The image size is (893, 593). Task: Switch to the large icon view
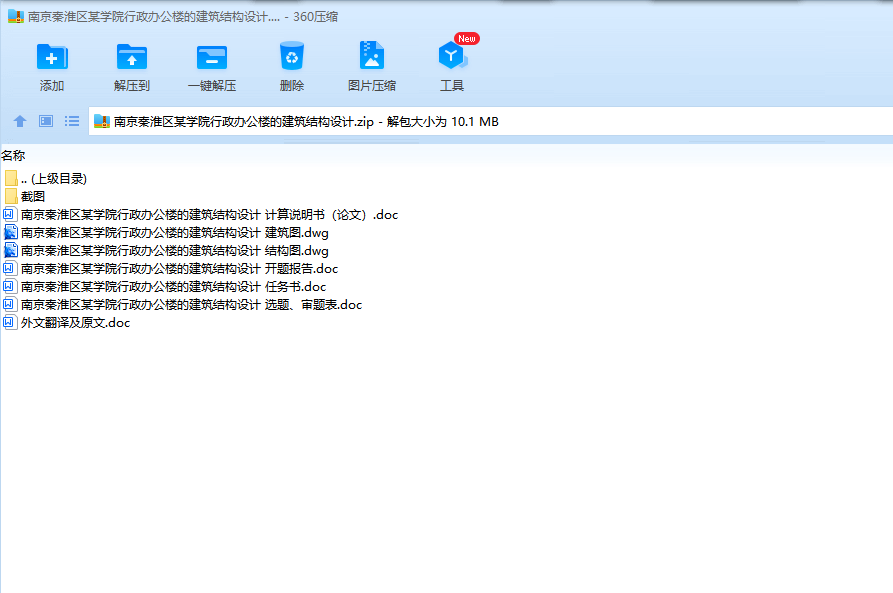(46, 121)
